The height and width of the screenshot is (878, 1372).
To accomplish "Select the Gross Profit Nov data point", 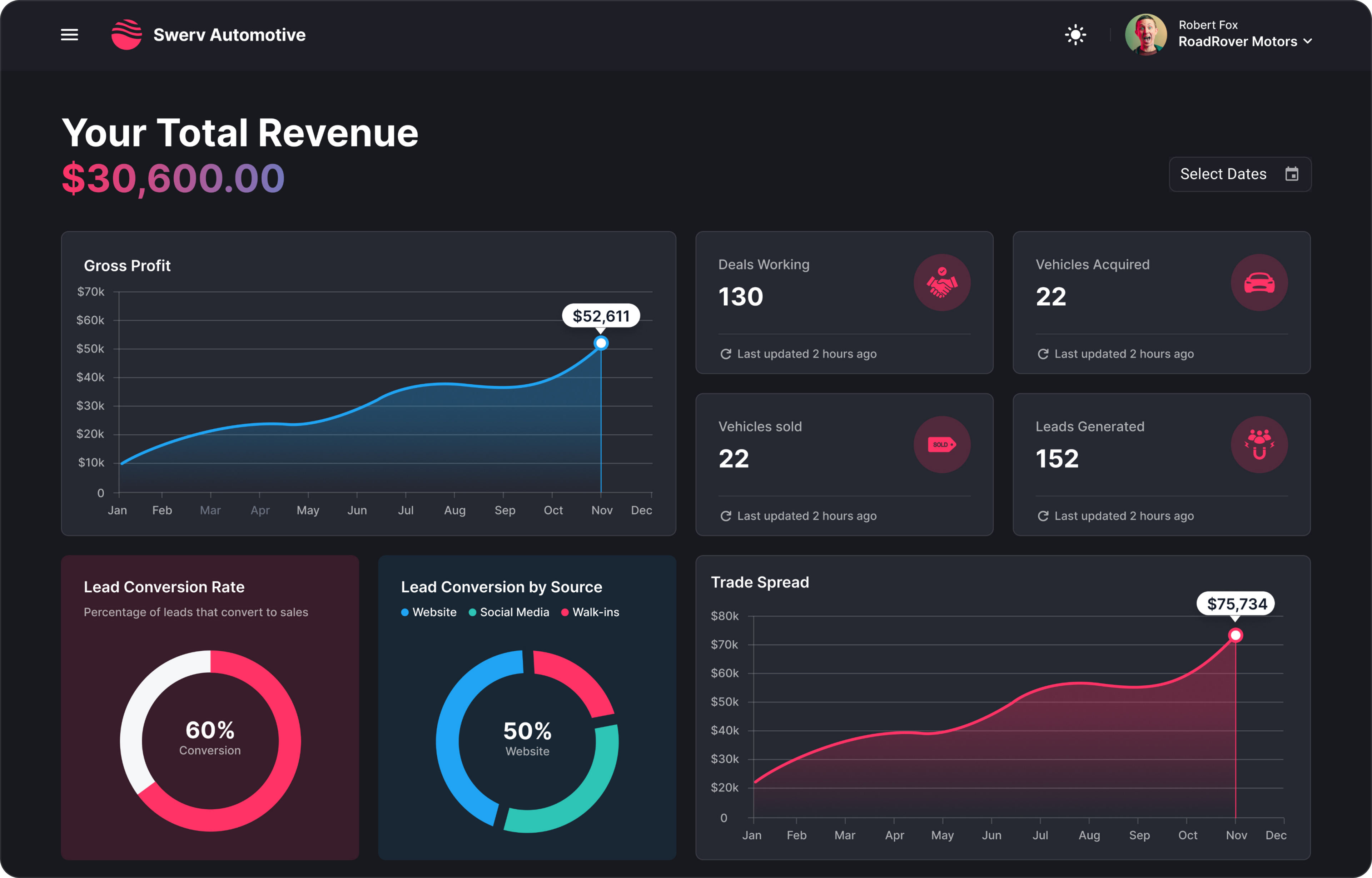I will tap(601, 343).
